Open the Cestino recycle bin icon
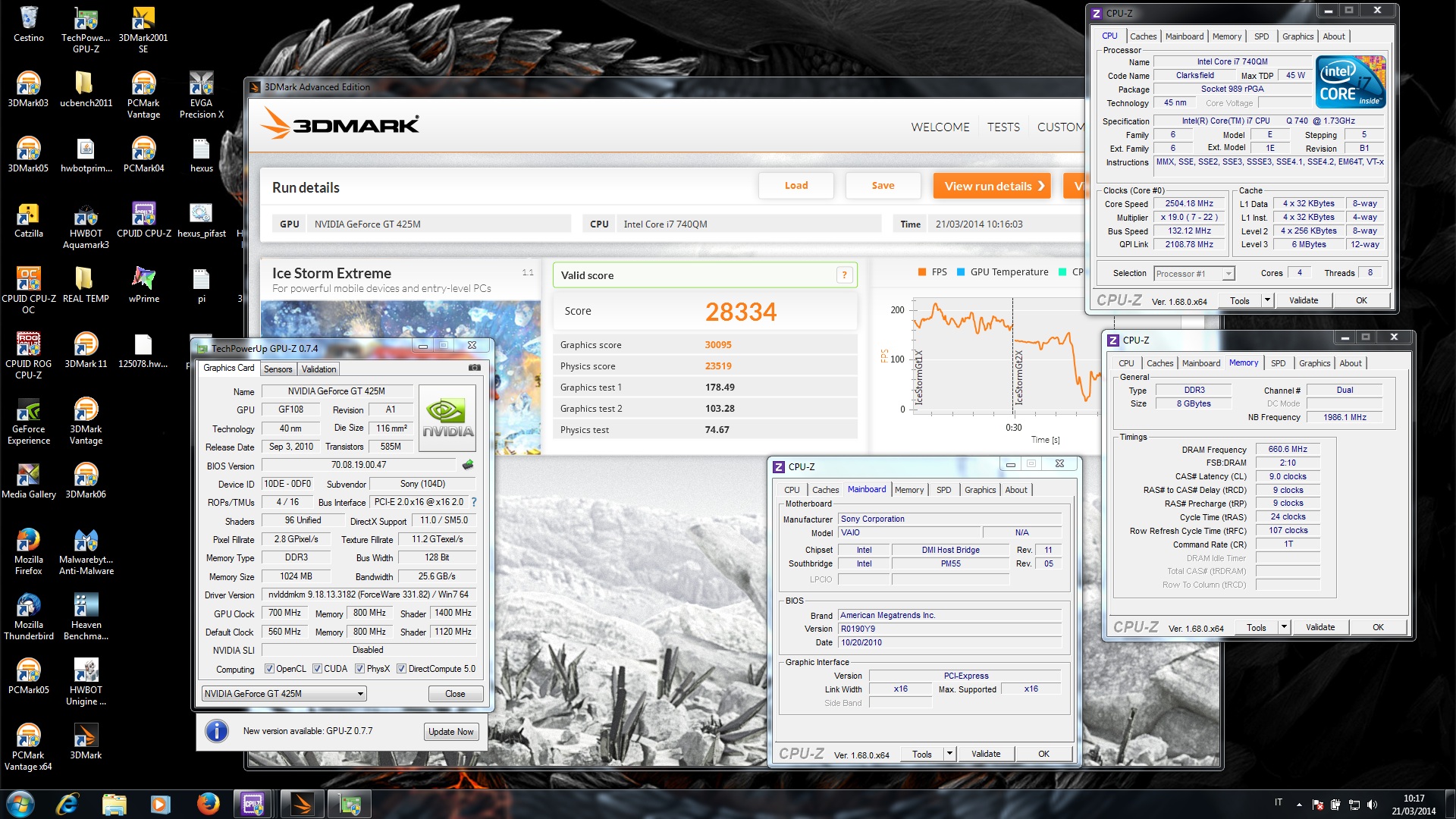This screenshot has height=819, width=1456. (x=29, y=24)
